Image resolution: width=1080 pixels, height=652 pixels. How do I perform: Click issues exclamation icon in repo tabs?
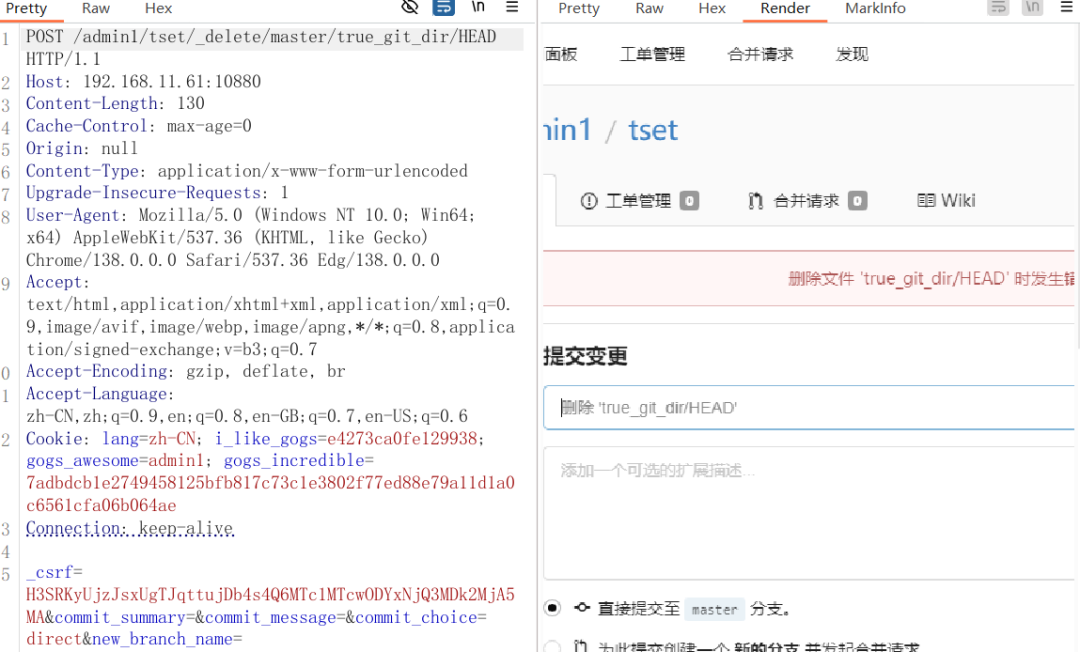pyautogui.click(x=589, y=201)
